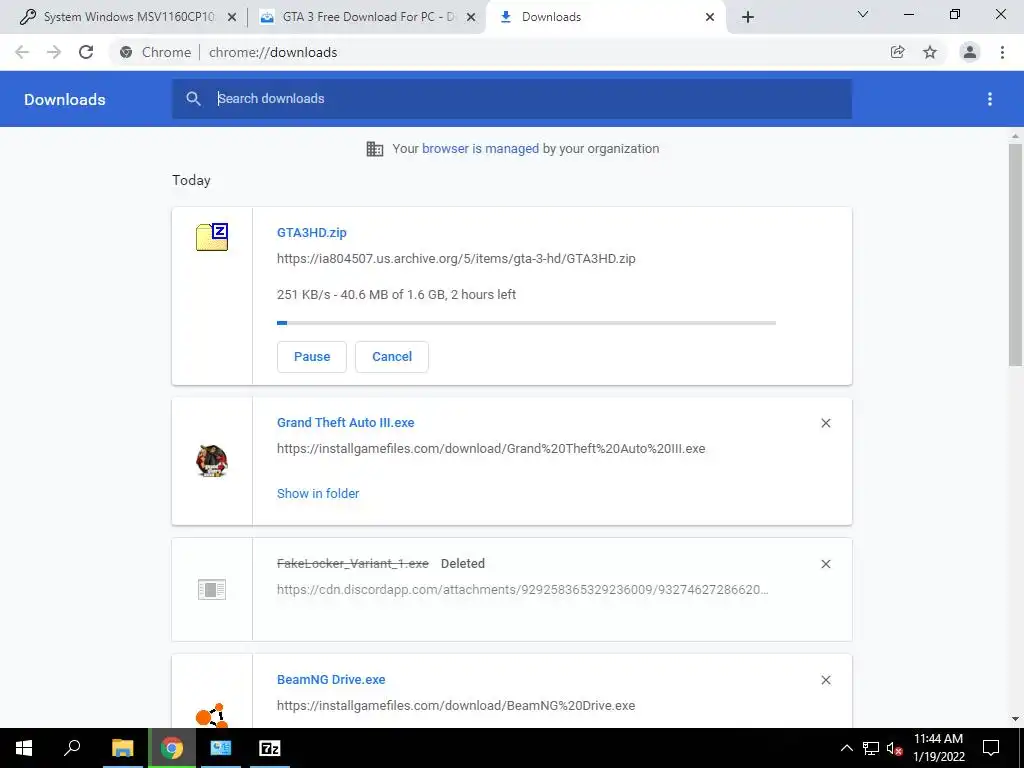1024x768 pixels.
Task: Close the GTA 3 Free Download tab
Action: [471, 17]
